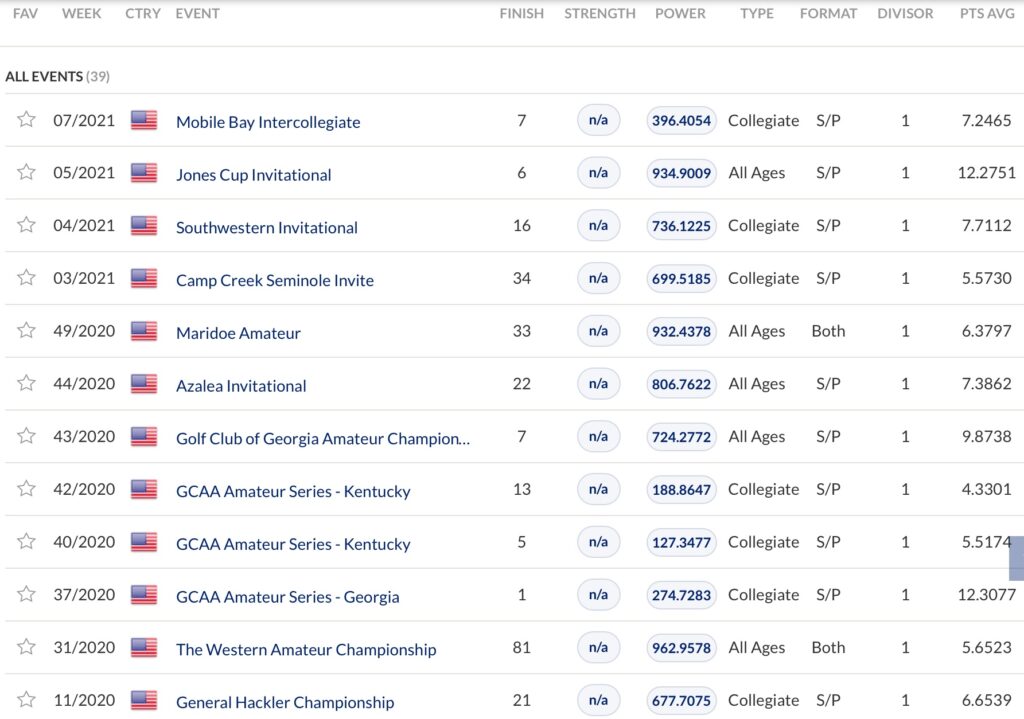Toggle favorite star for Azalea Invitational
Screen dimensions: 1024x719
[26, 383]
